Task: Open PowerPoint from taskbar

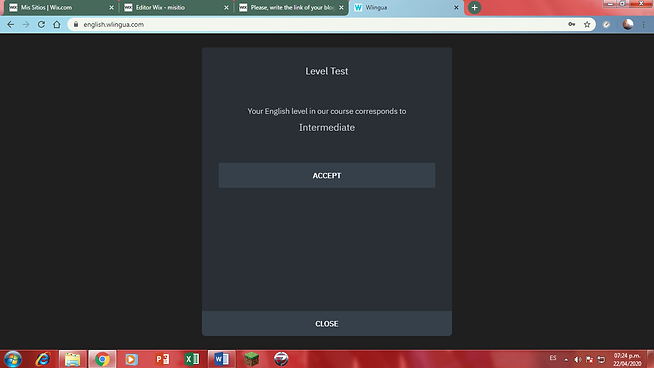Action: pyautogui.click(x=162, y=359)
